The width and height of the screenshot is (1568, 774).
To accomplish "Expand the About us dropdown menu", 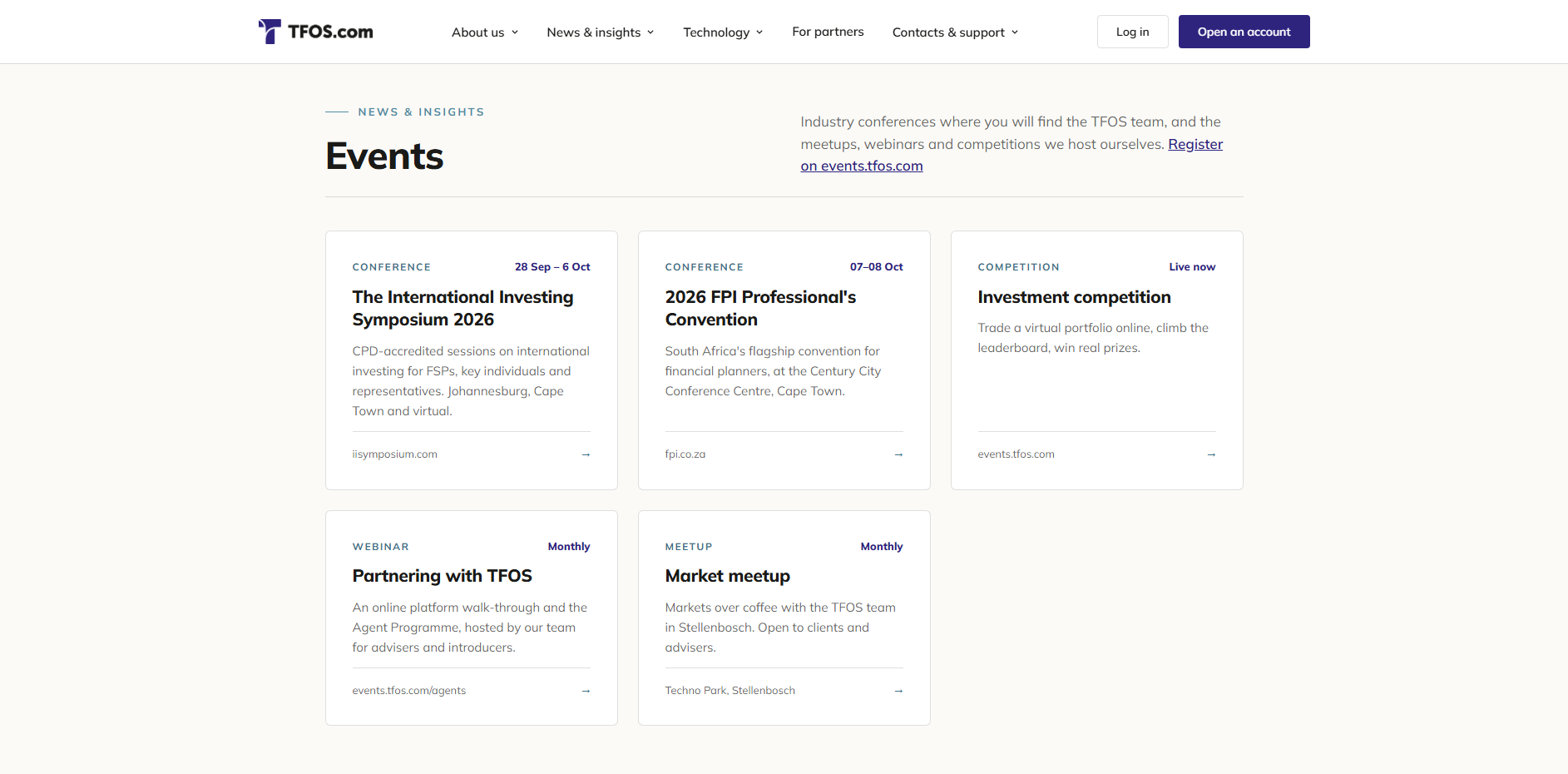I will pyautogui.click(x=485, y=32).
